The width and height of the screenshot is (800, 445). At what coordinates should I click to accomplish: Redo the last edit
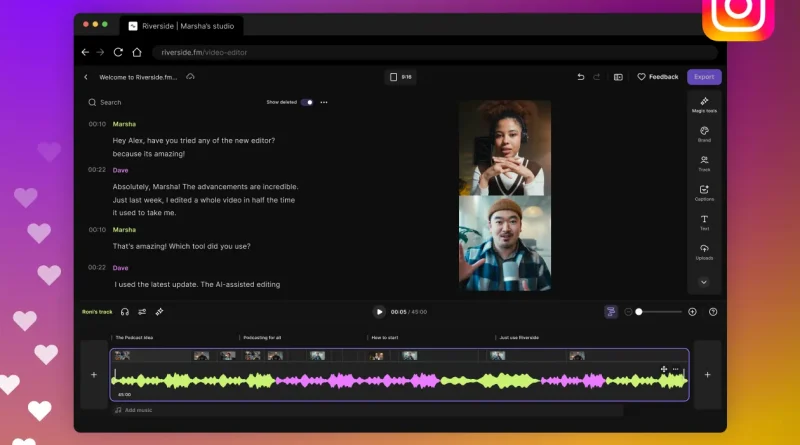pos(596,77)
